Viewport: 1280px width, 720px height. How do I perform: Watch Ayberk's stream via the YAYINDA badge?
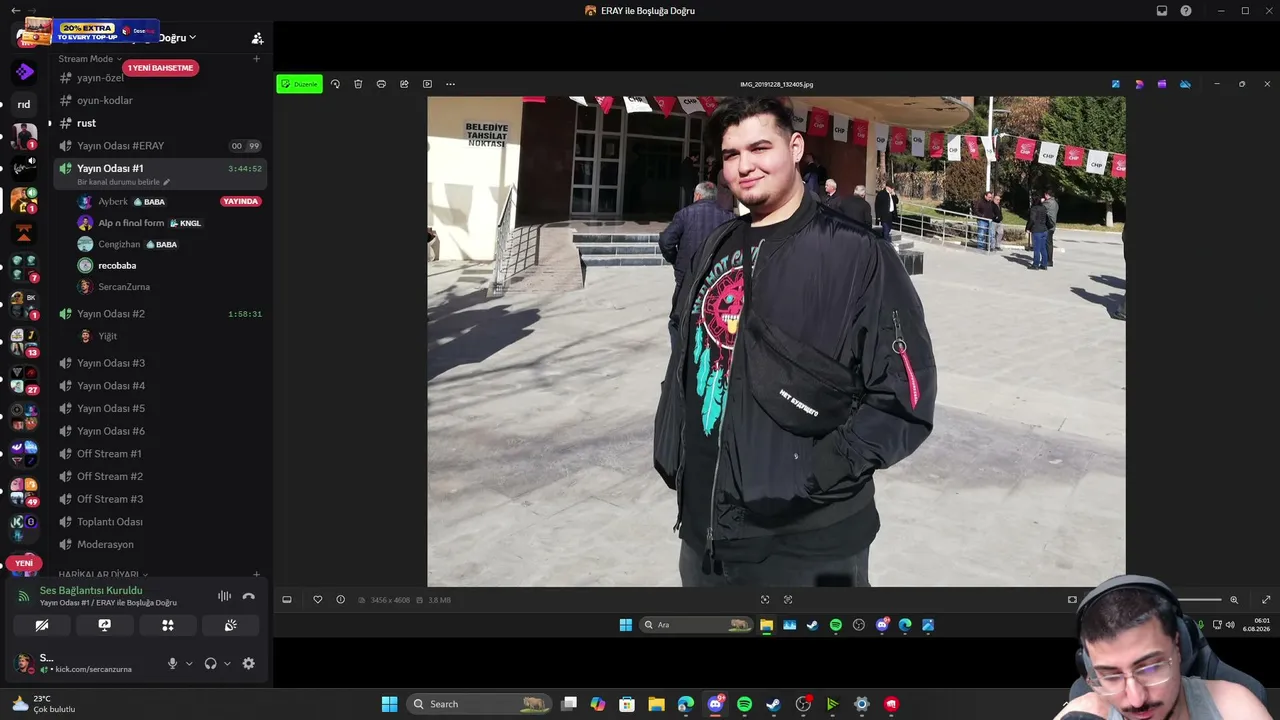click(241, 201)
